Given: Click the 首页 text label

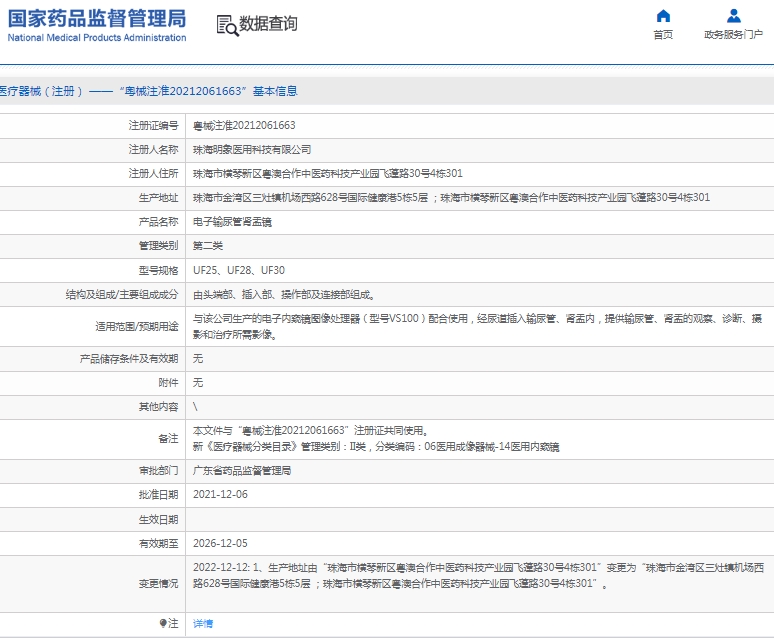Looking at the screenshot, I should pyautogui.click(x=663, y=35).
